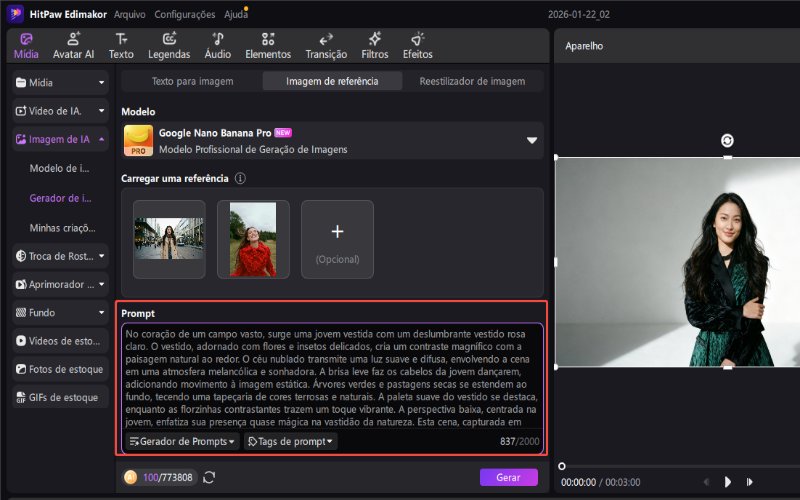The image size is (800, 500).
Task: Open the Filtros panel
Action: (x=374, y=46)
